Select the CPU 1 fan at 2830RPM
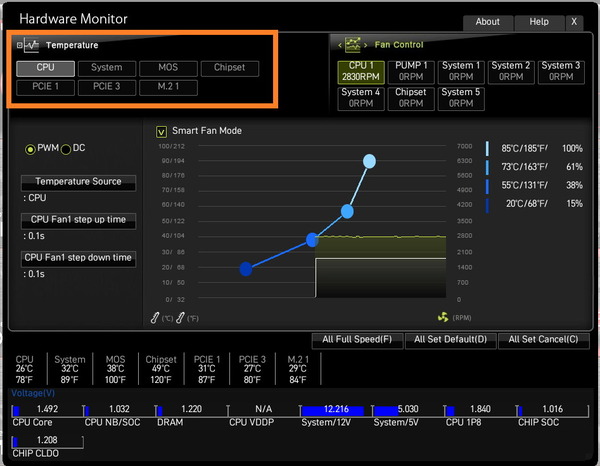The height and width of the screenshot is (466, 600). pos(361,72)
